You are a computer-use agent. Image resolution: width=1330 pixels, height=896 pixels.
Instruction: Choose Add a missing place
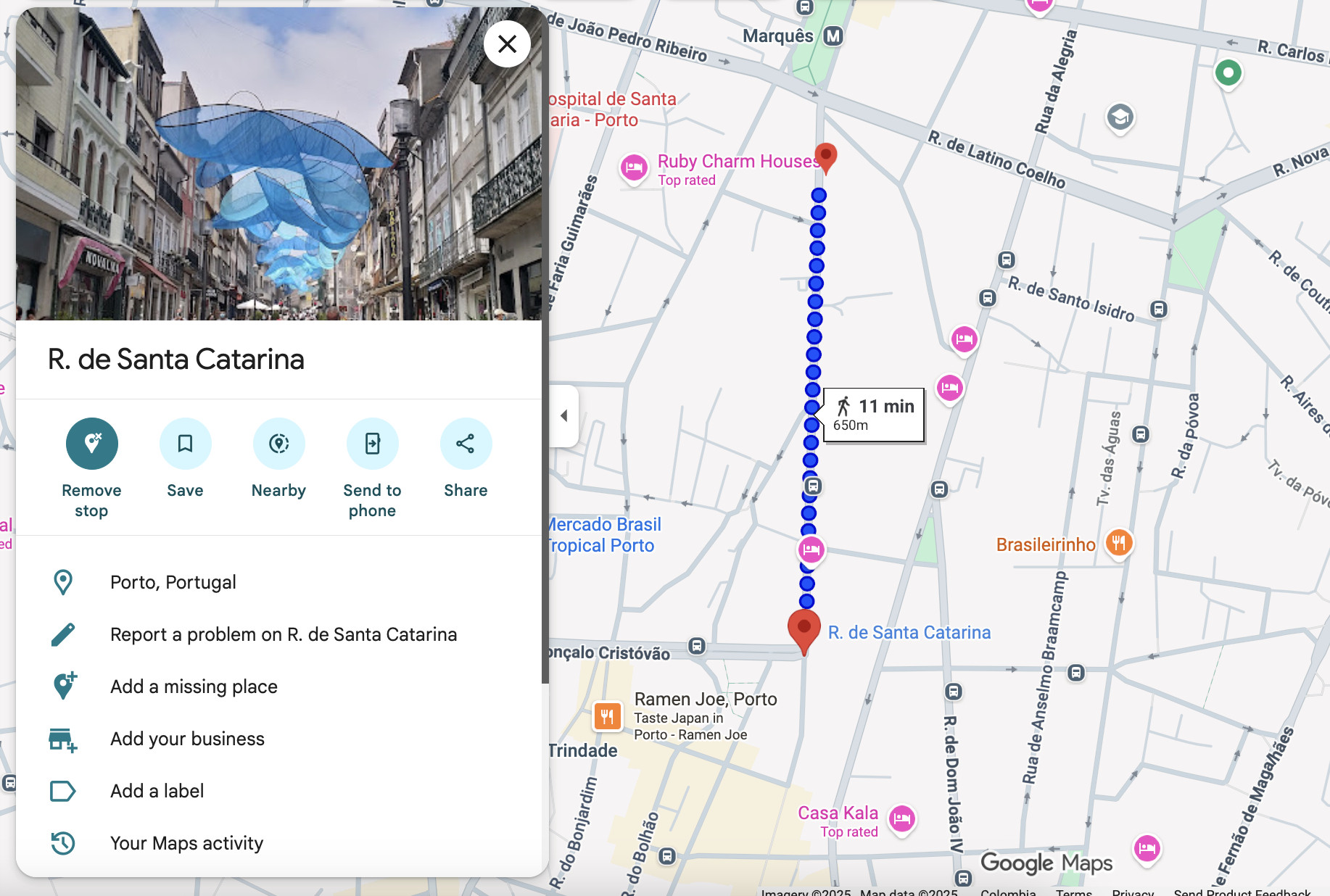(x=194, y=686)
